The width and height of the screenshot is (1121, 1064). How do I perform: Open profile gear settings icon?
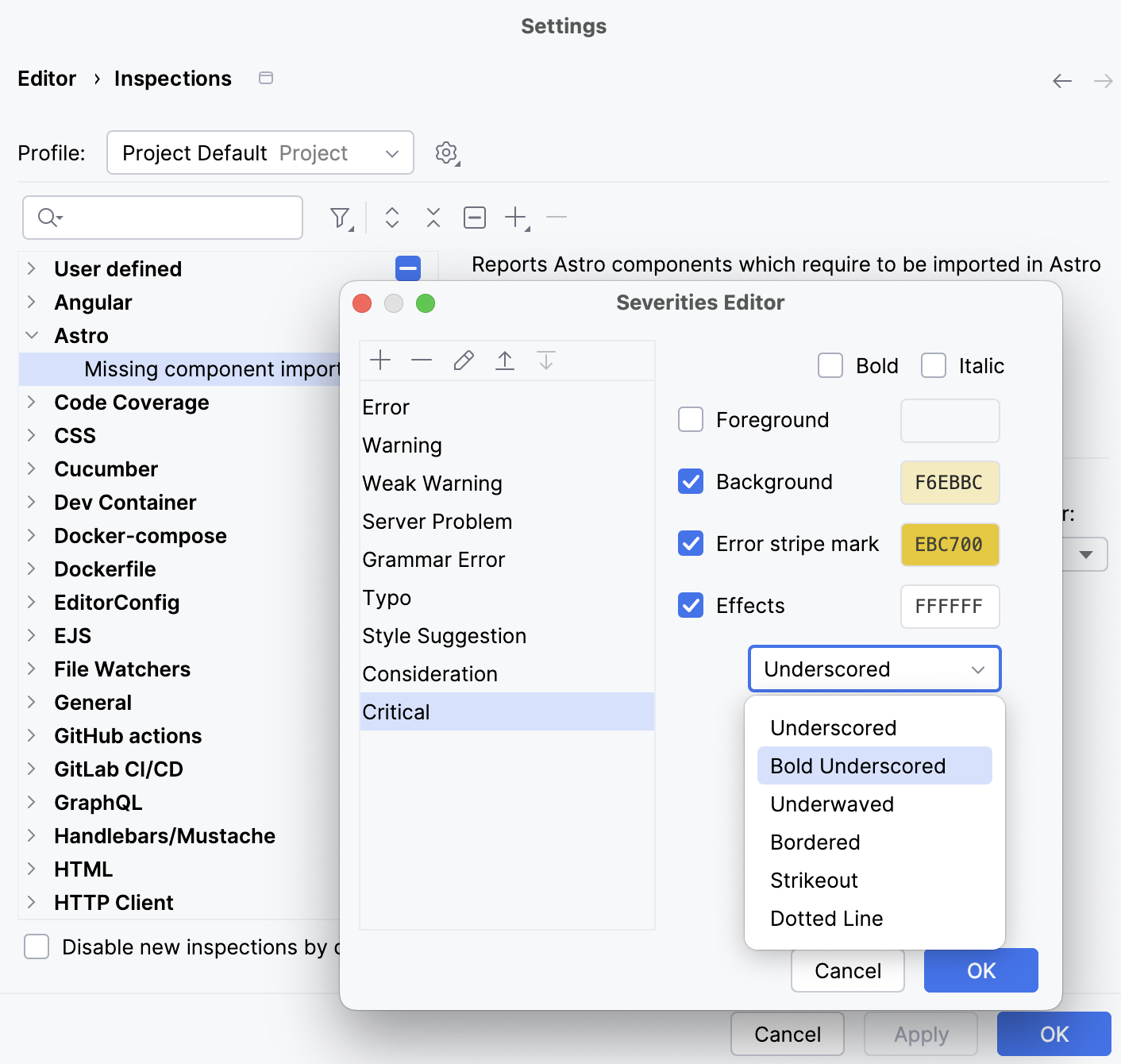tap(447, 152)
